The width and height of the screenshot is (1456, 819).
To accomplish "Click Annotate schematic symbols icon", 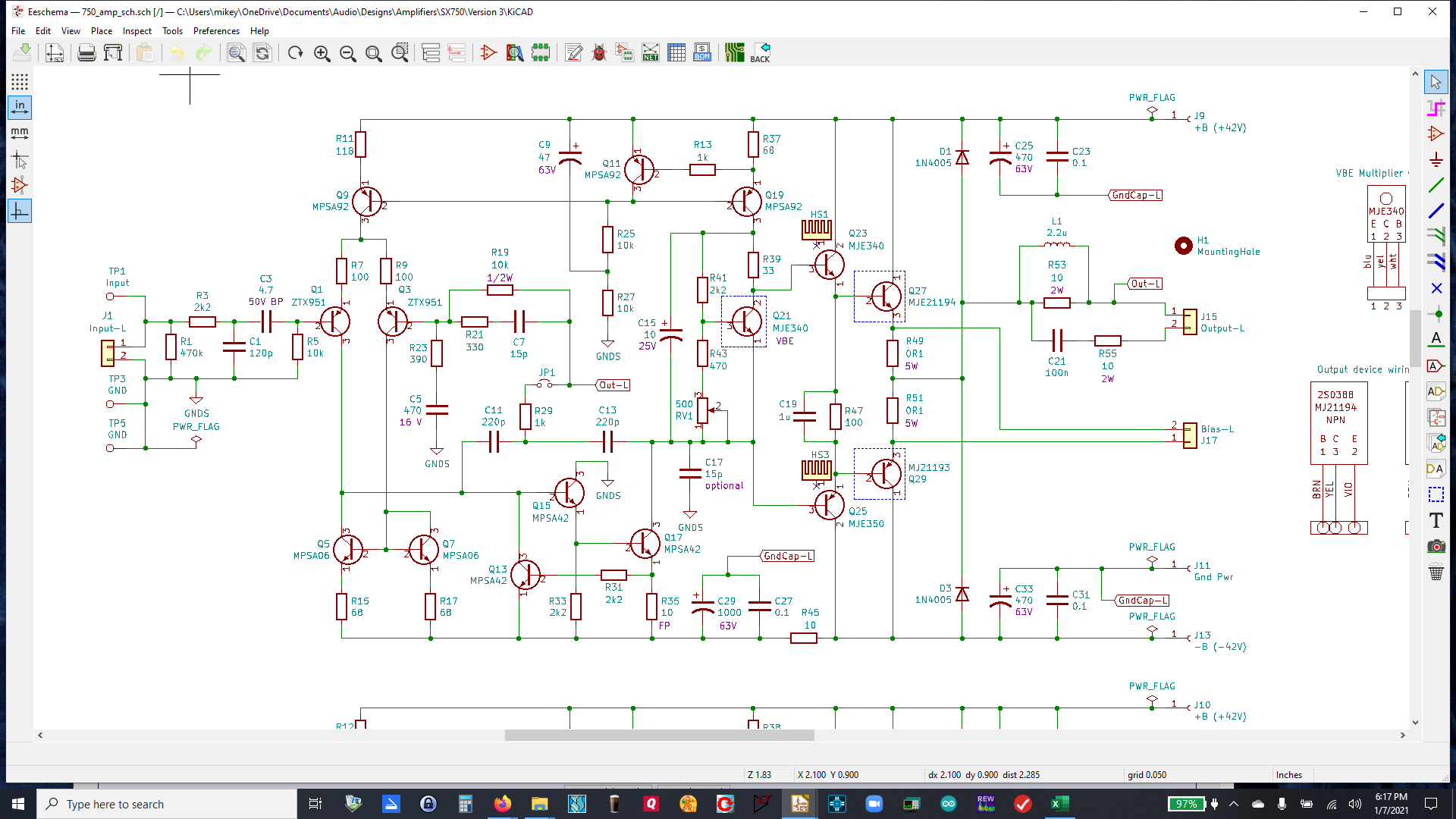I will (x=574, y=52).
